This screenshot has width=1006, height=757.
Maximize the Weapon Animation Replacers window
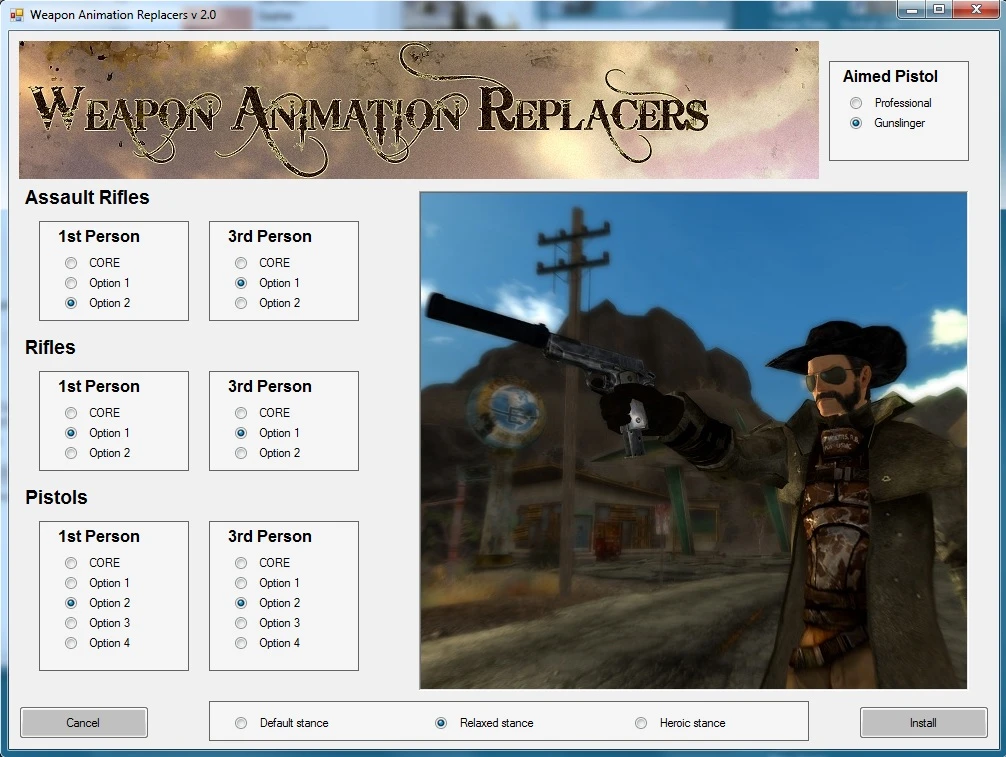939,10
